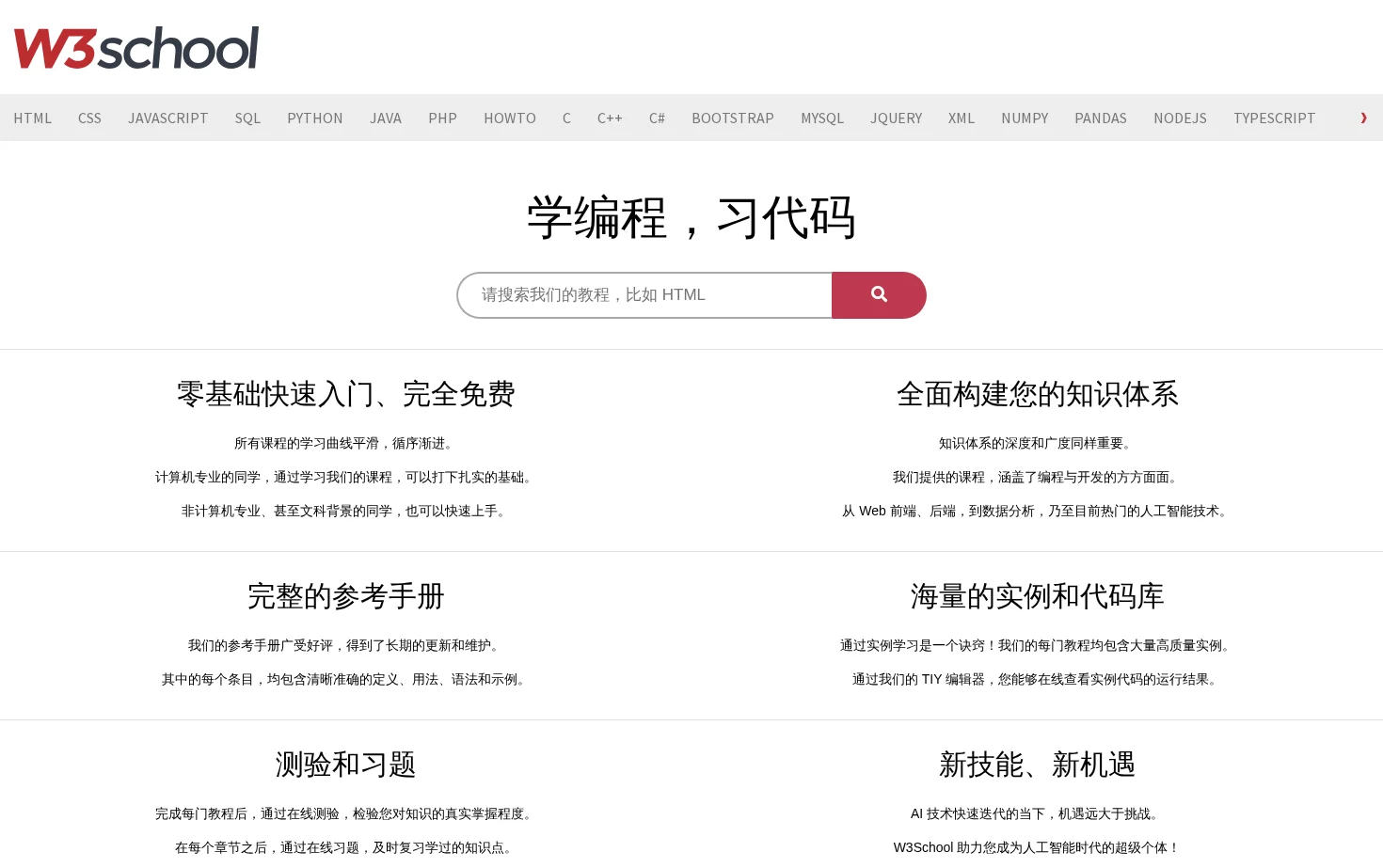Open MYSQL in the navbar

click(822, 118)
